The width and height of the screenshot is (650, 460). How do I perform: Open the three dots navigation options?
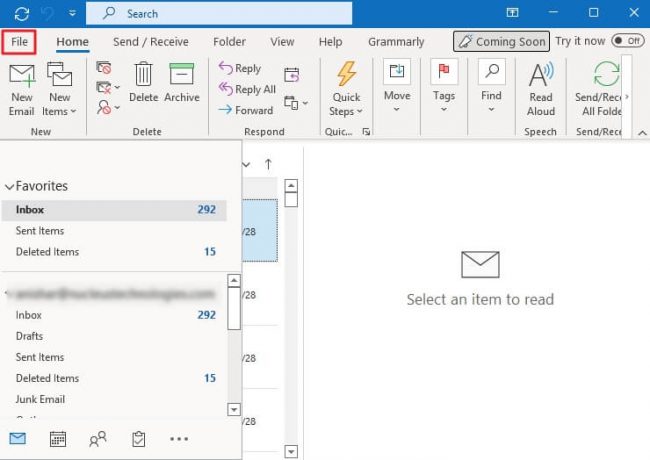(179, 438)
